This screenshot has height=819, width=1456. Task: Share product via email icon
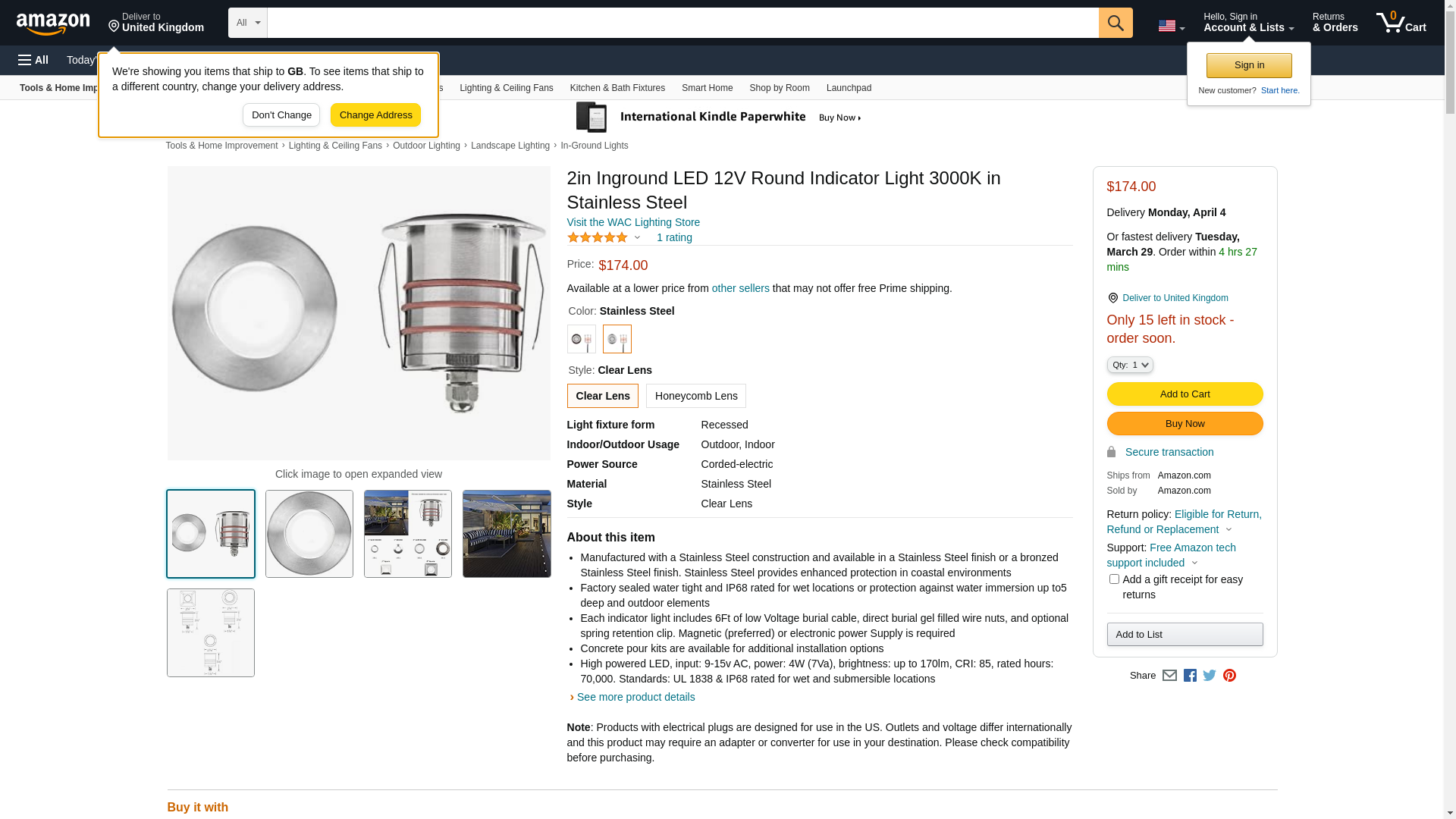click(1169, 676)
